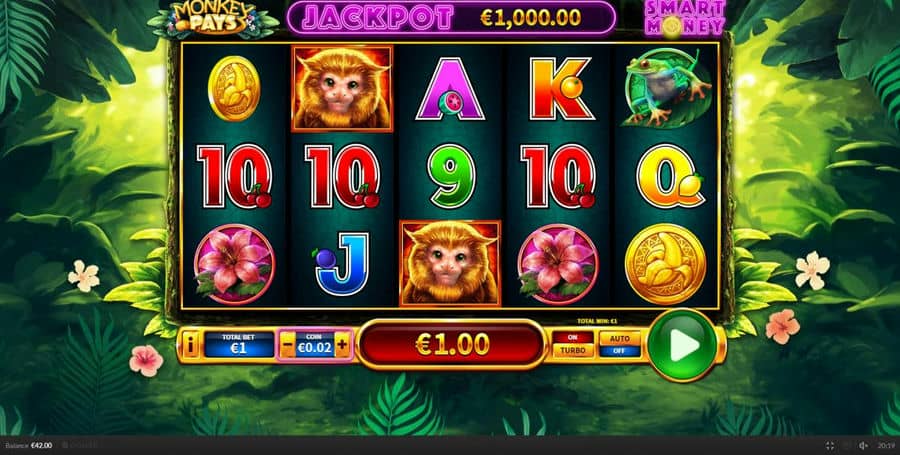This screenshot has width=900, height=455.
Task: Click the Balance €42.00 label
Action: 29,446
